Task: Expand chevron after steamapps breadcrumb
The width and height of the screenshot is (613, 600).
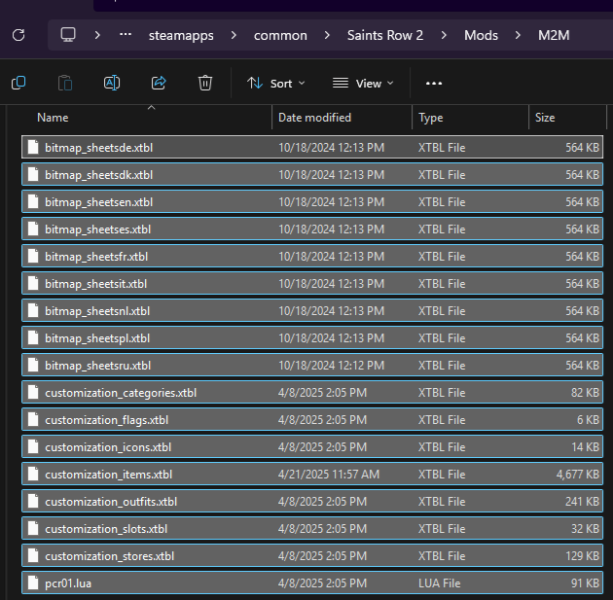Action: coord(234,35)
